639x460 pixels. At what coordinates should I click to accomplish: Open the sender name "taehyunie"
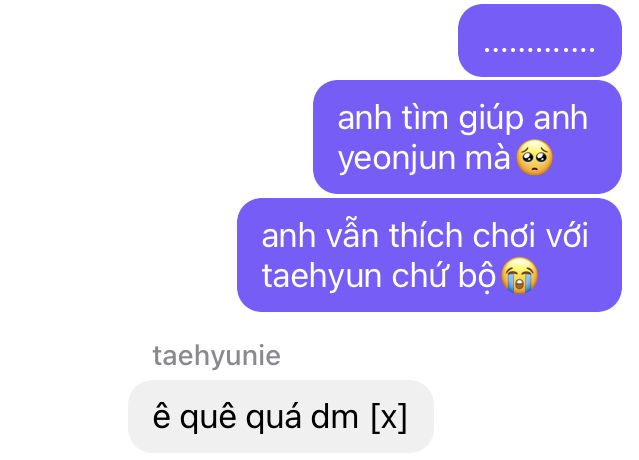point(216,356)
